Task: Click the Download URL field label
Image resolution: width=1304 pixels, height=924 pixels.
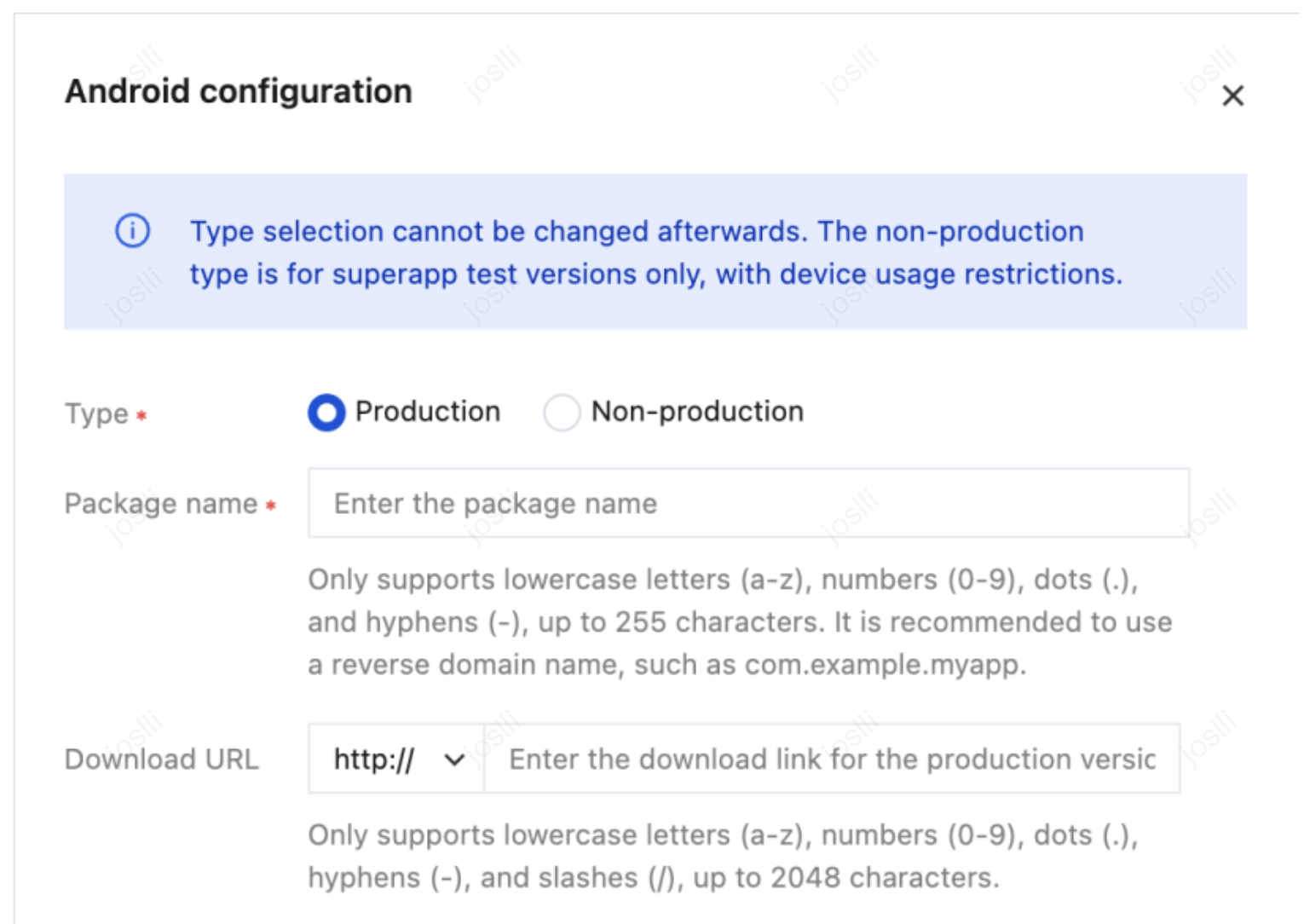Action: [161, 759]
